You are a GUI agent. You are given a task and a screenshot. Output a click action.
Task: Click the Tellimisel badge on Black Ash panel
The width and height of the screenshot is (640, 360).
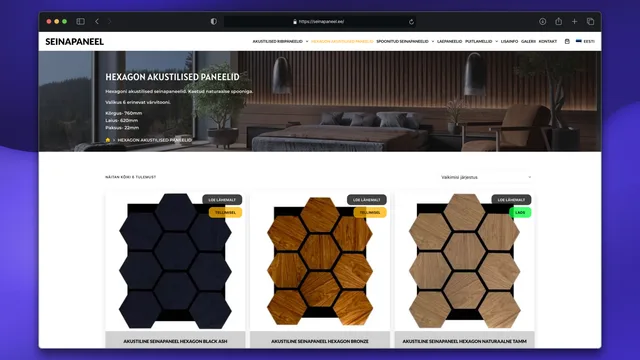tap(225, 212)
